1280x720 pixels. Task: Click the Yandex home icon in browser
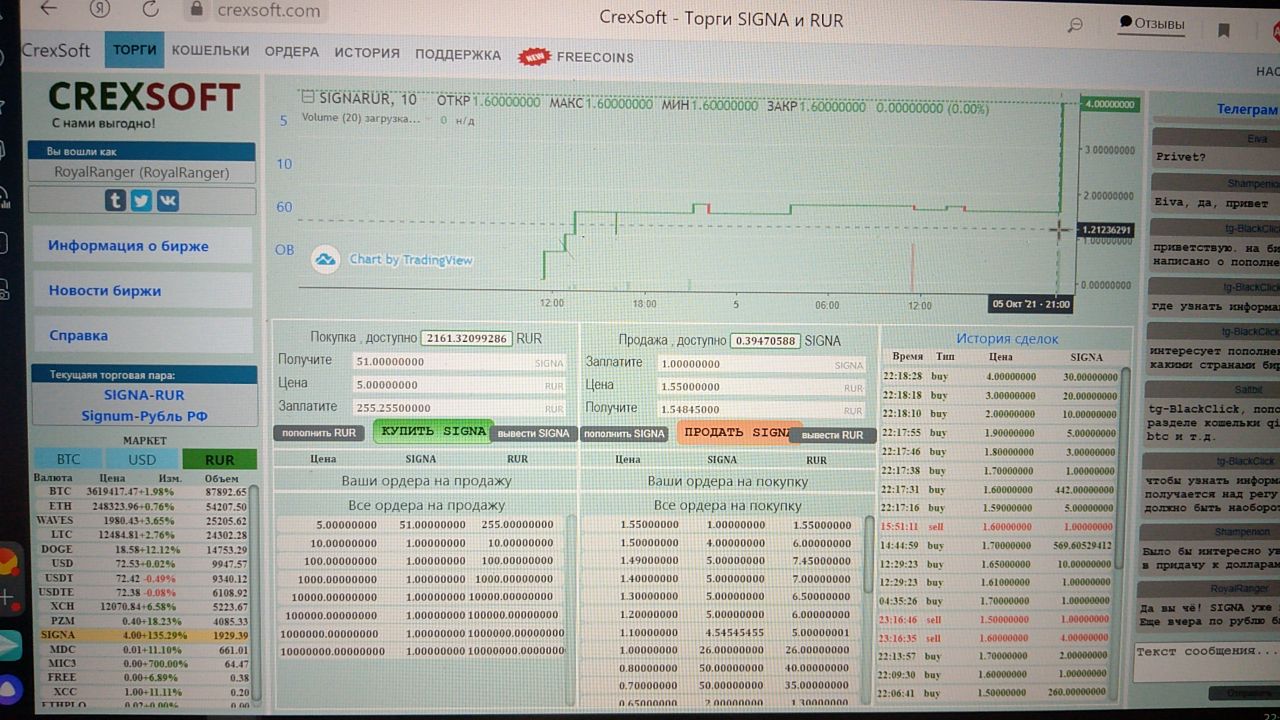coord(99,9)
